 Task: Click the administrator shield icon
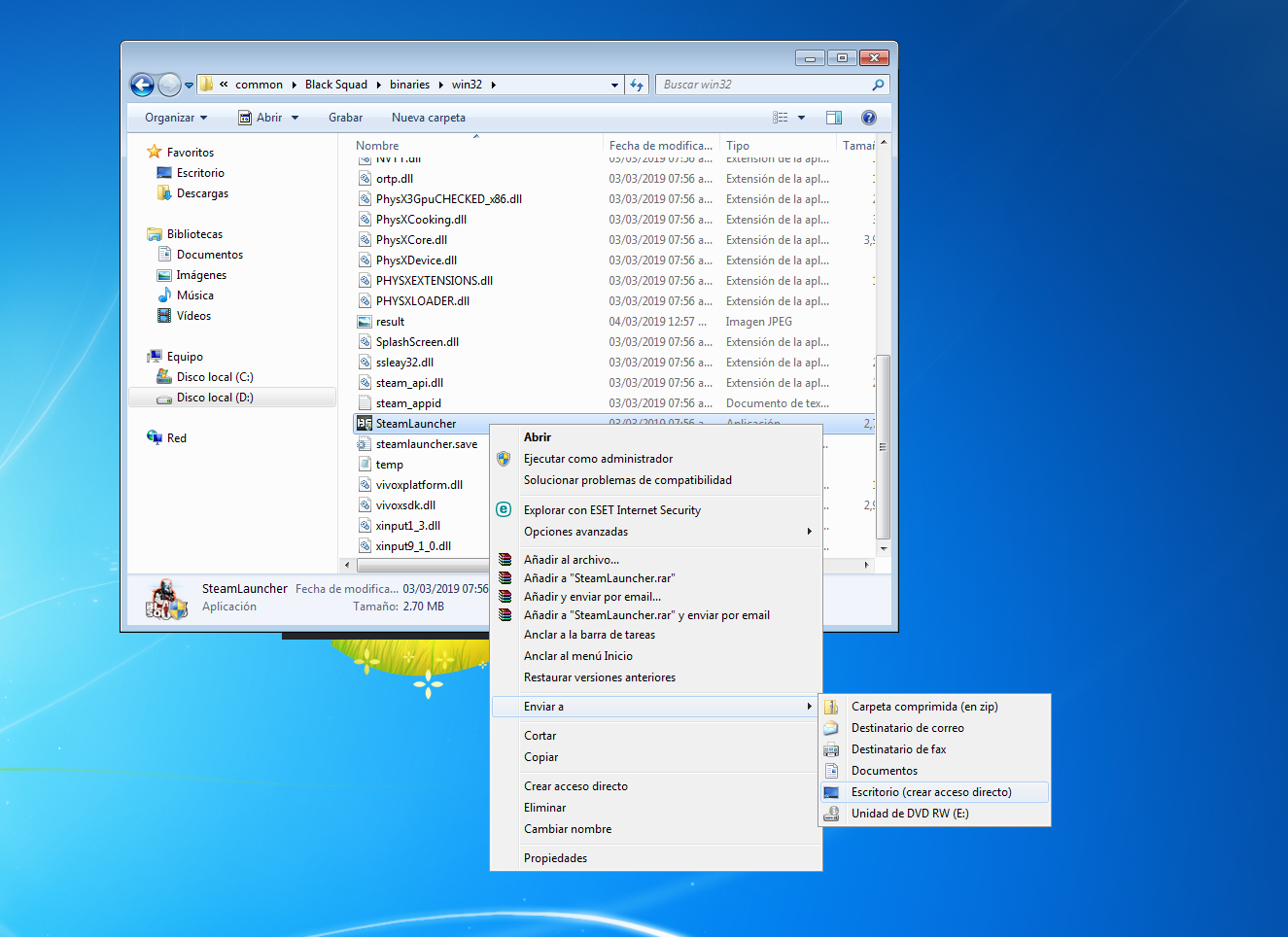[504, 459]
